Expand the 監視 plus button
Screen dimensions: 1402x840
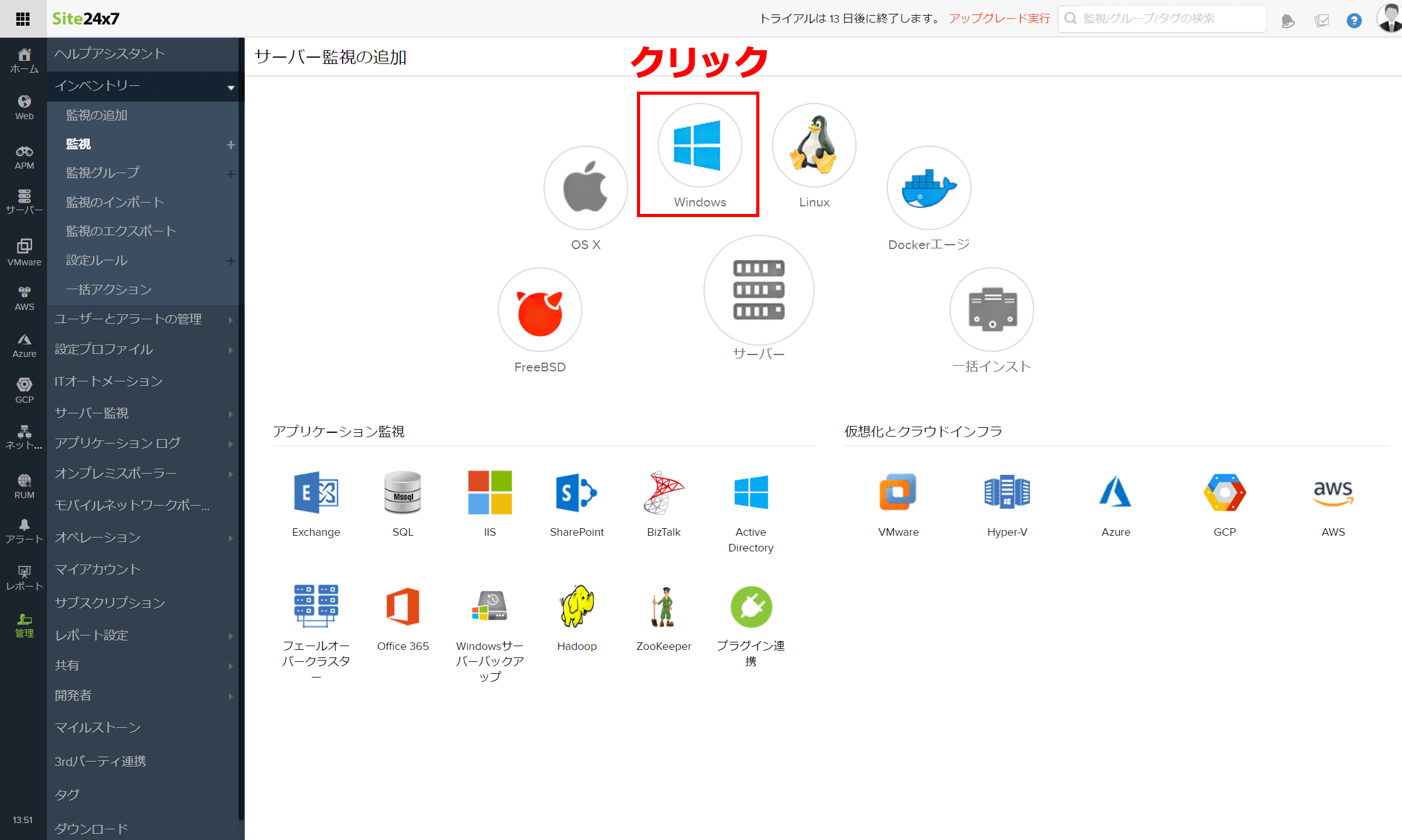point(230,145)
